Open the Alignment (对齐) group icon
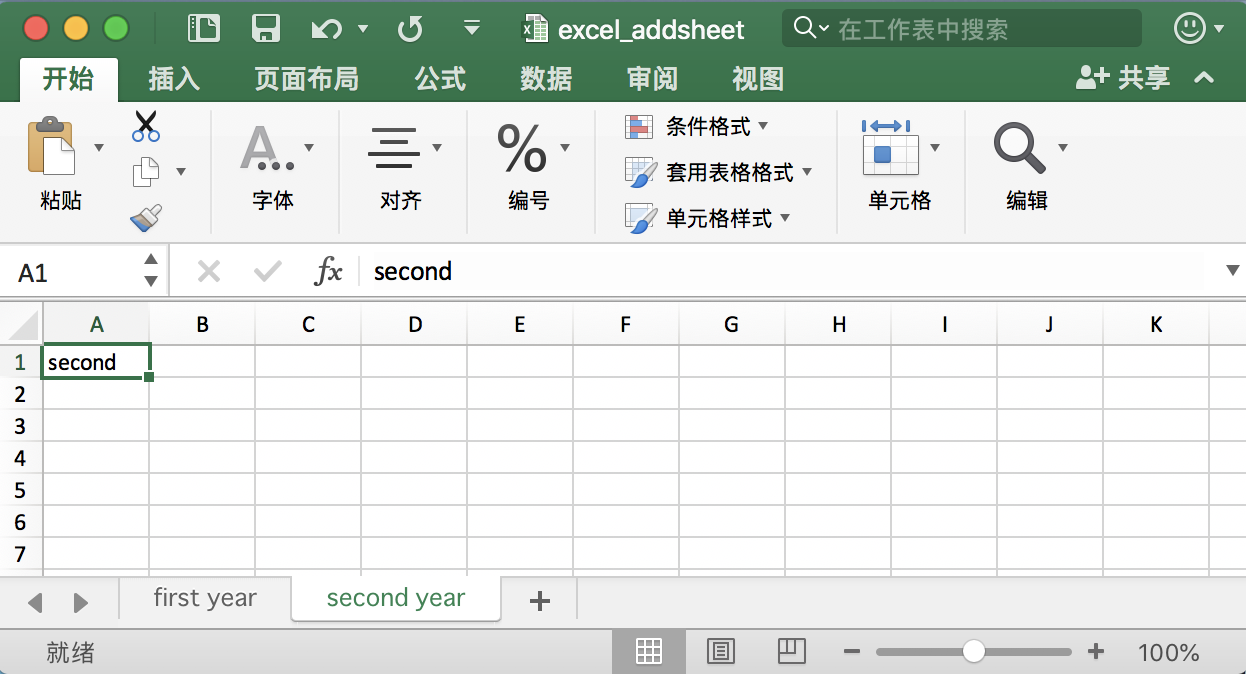Viewport: 1246px width, 674px height. [394, 148]
